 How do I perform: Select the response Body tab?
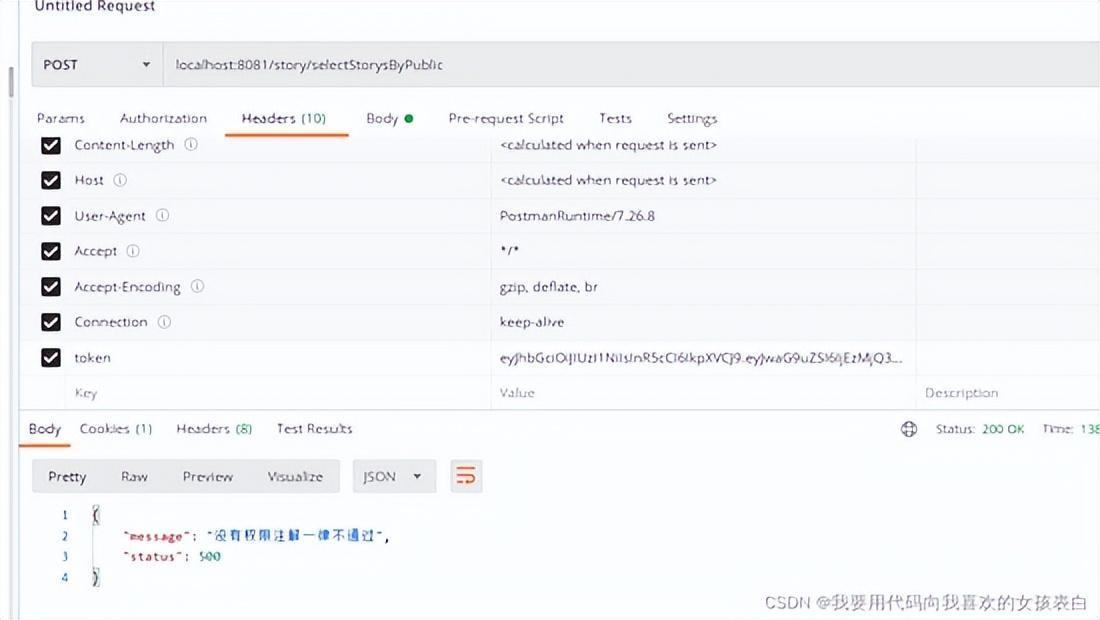tap(45, 429)
